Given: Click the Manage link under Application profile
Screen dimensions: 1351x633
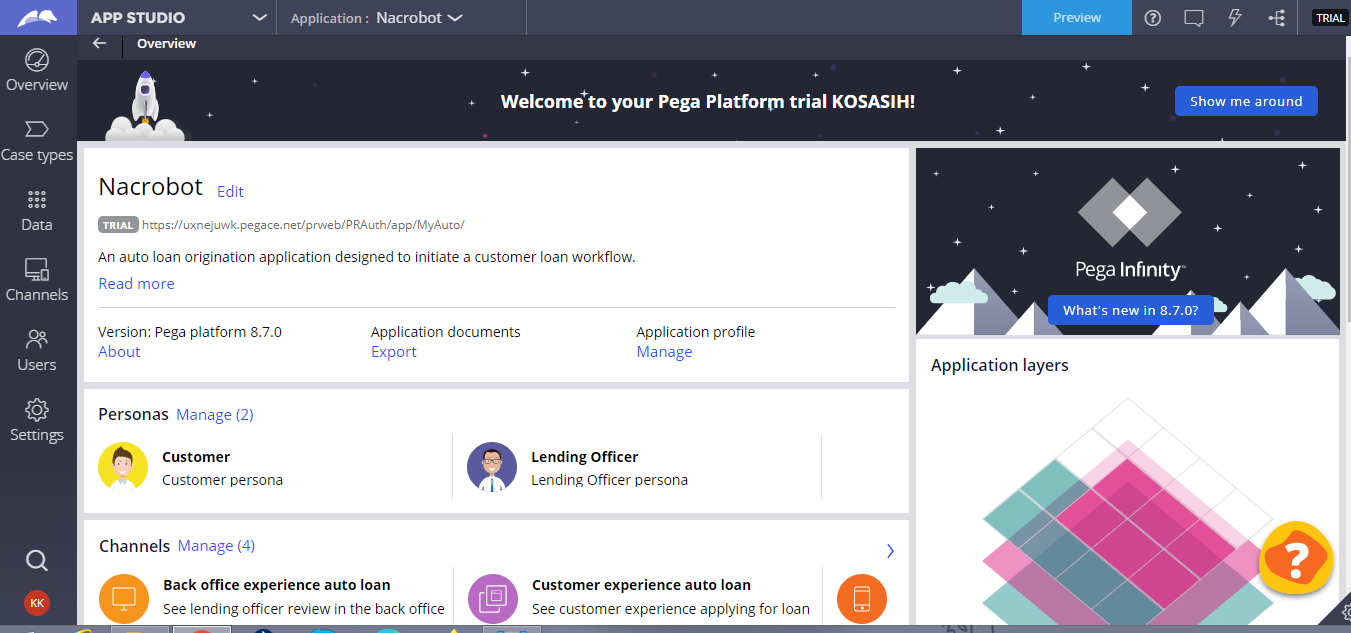Looking at the screenshot, I should coord(664,352).
